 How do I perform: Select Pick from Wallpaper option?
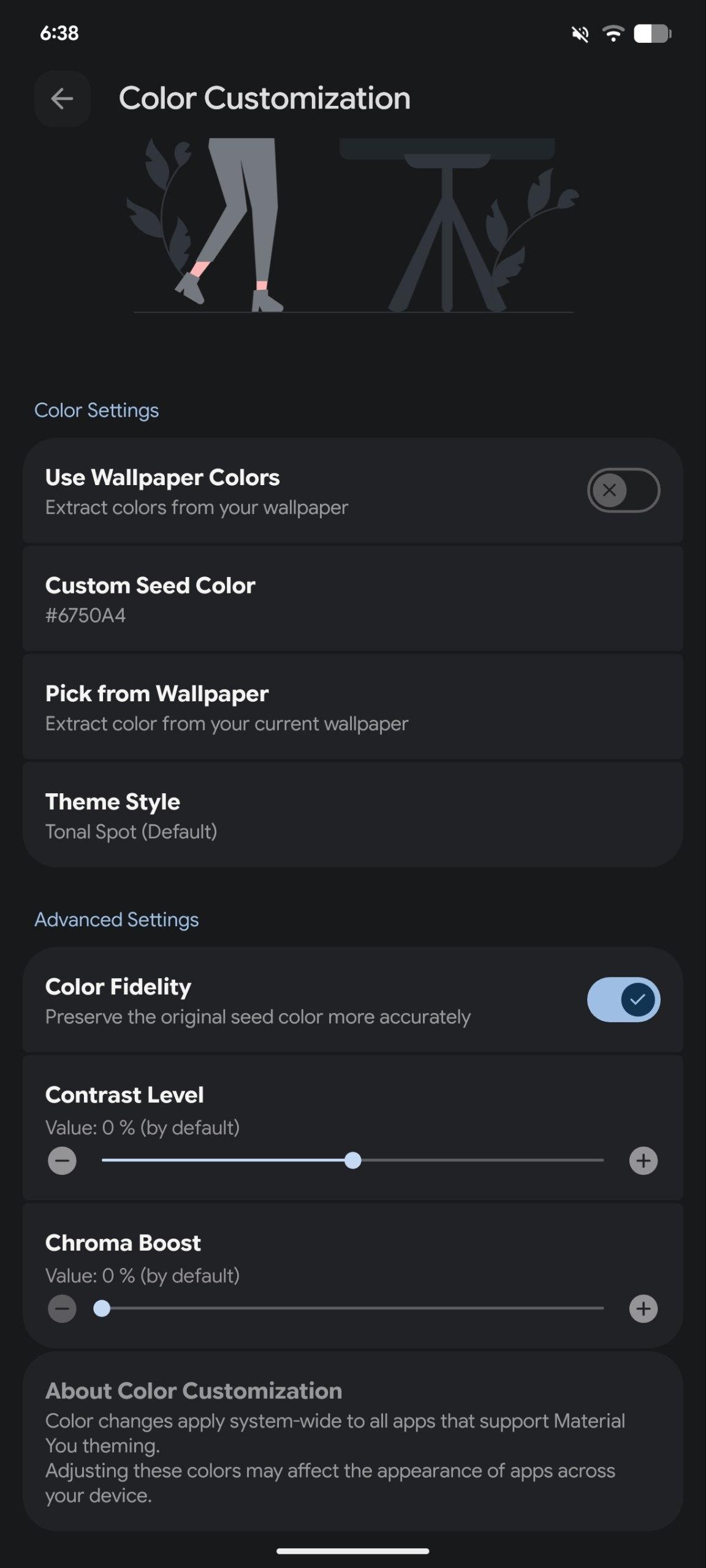coord(352,707)
